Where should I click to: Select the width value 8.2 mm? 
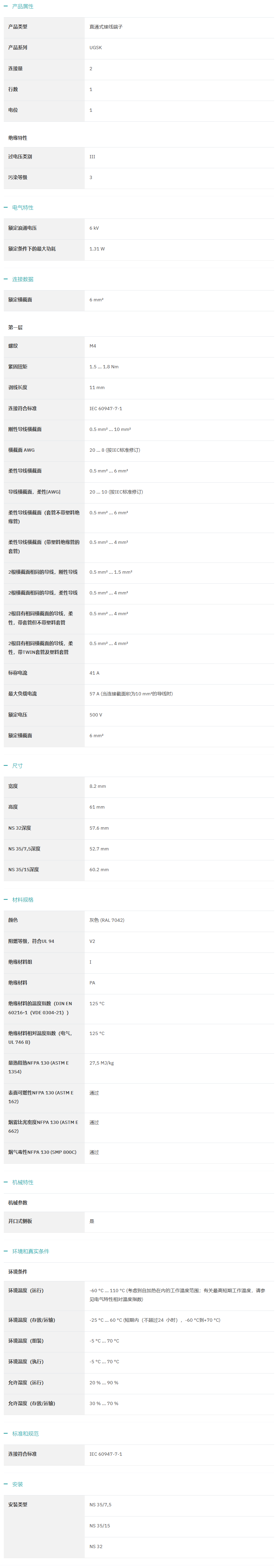[x=98, y=786]
